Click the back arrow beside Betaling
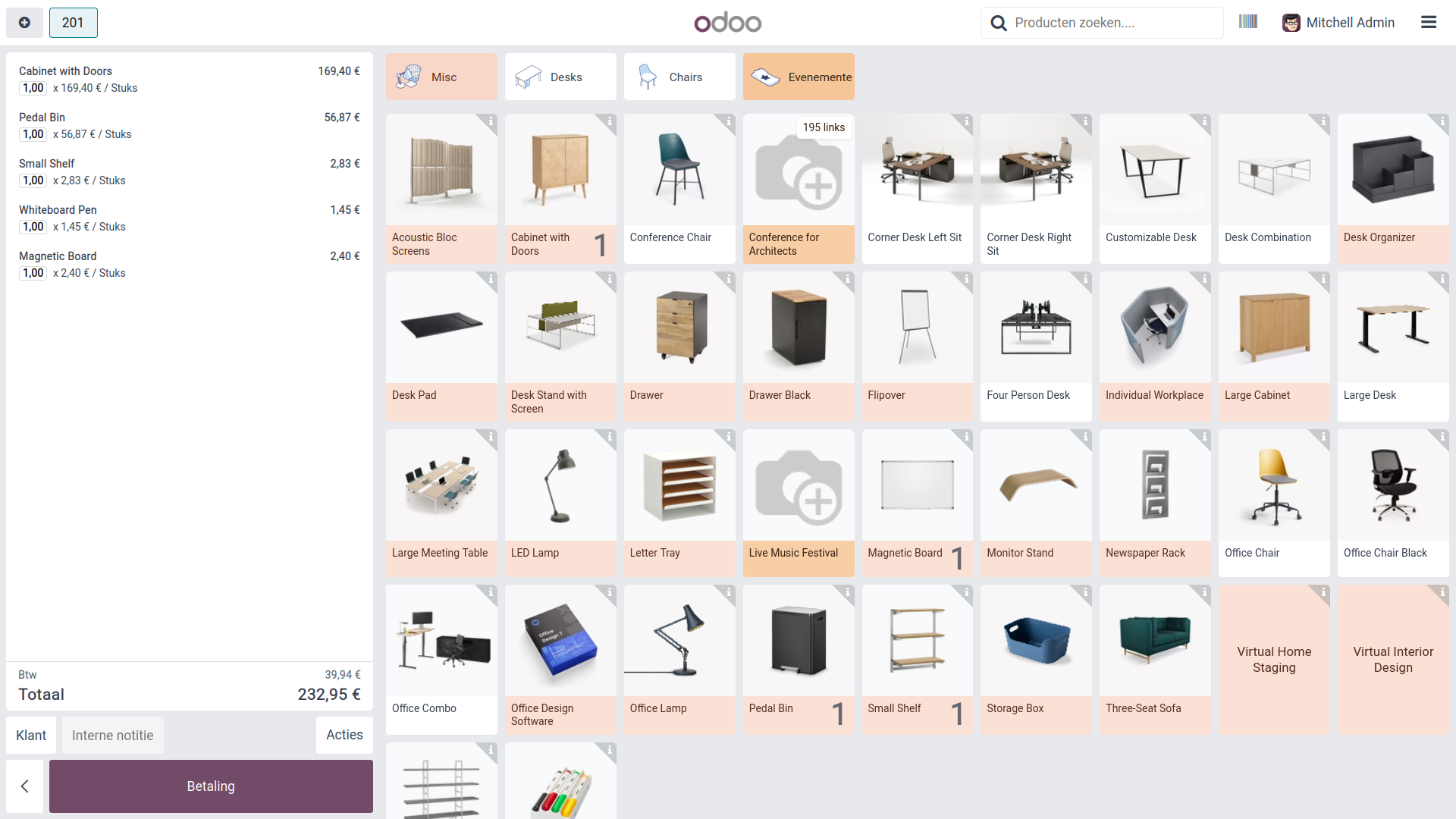Viewport: 1456px width, 819px height. pos(25,786)
